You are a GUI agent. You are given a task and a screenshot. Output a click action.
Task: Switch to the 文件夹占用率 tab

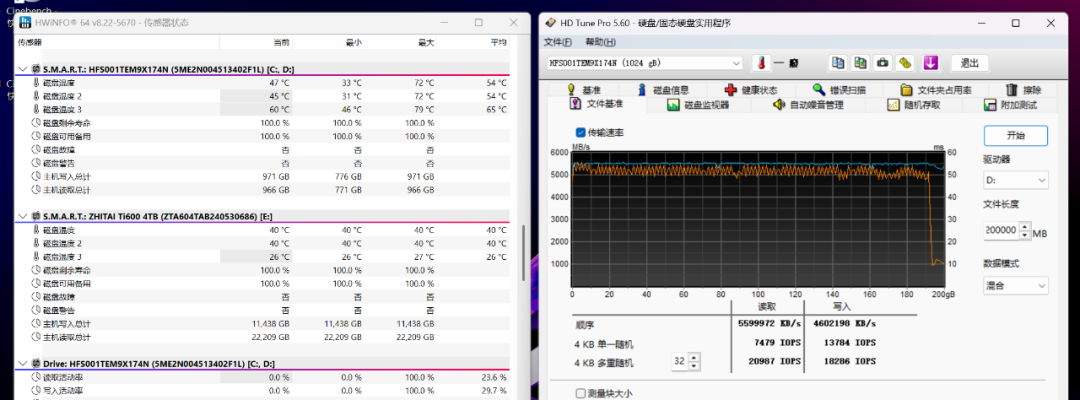click(936, 90)
